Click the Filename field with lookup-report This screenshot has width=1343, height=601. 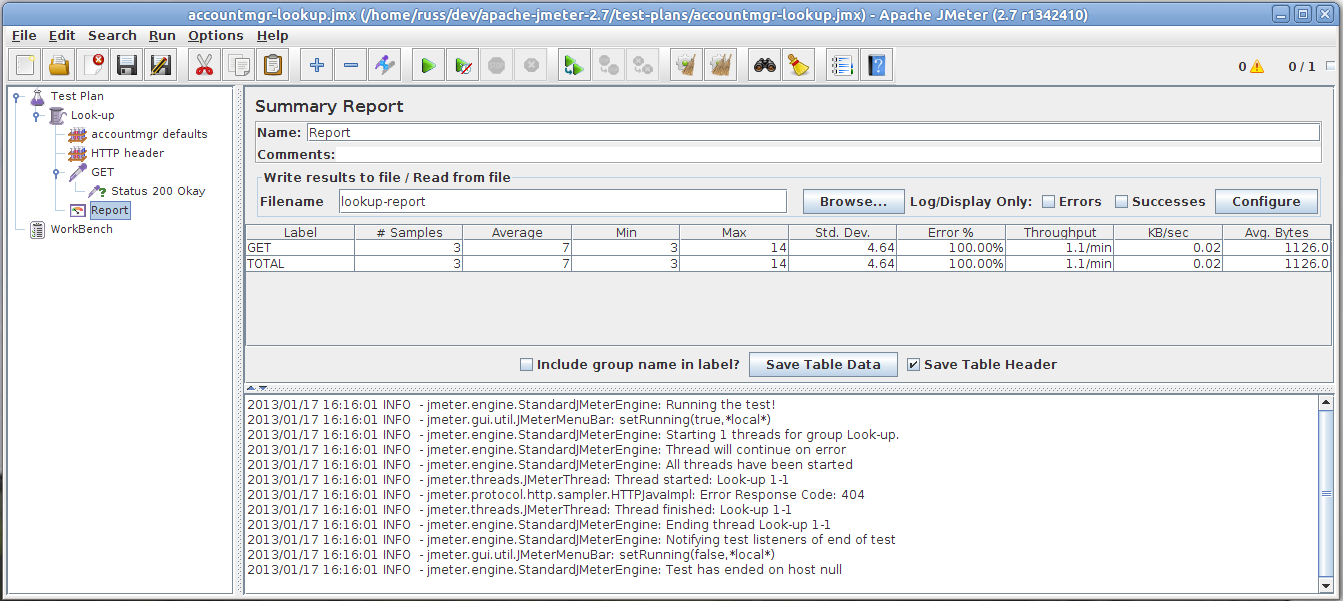pyautogui.click(x=563, y=202)
